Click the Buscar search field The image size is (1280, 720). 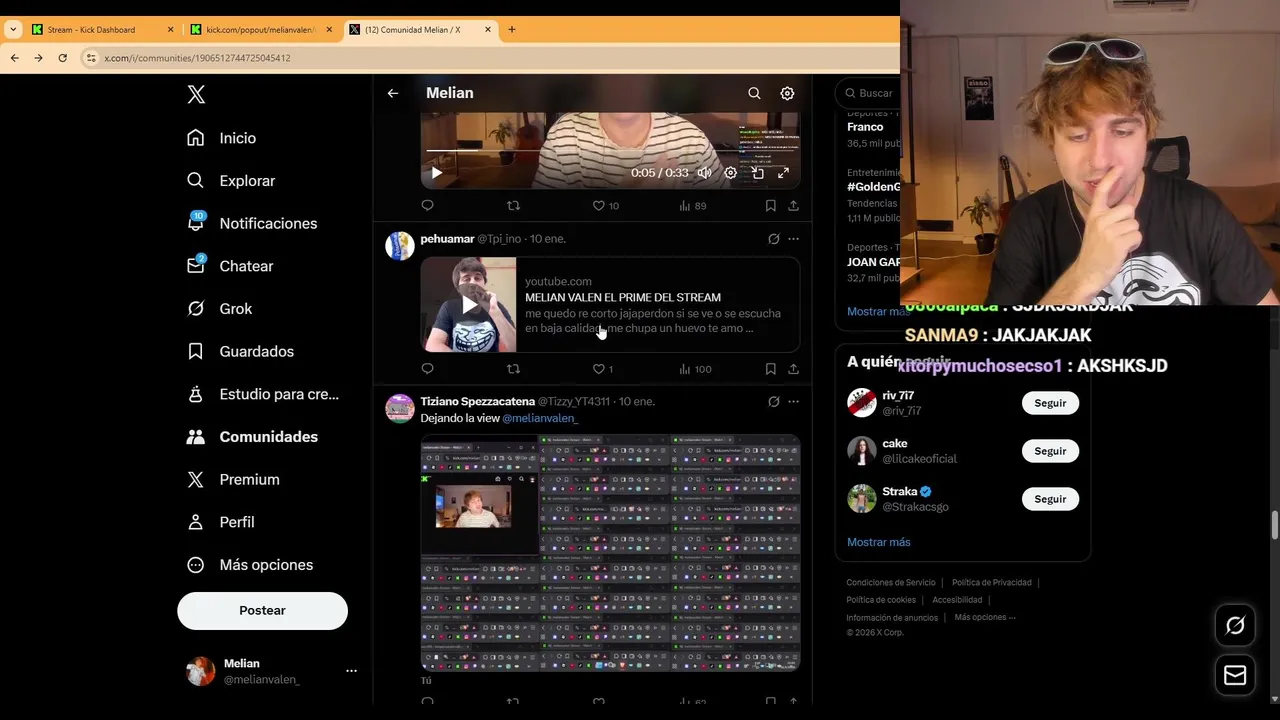click(x=868, y=93)
